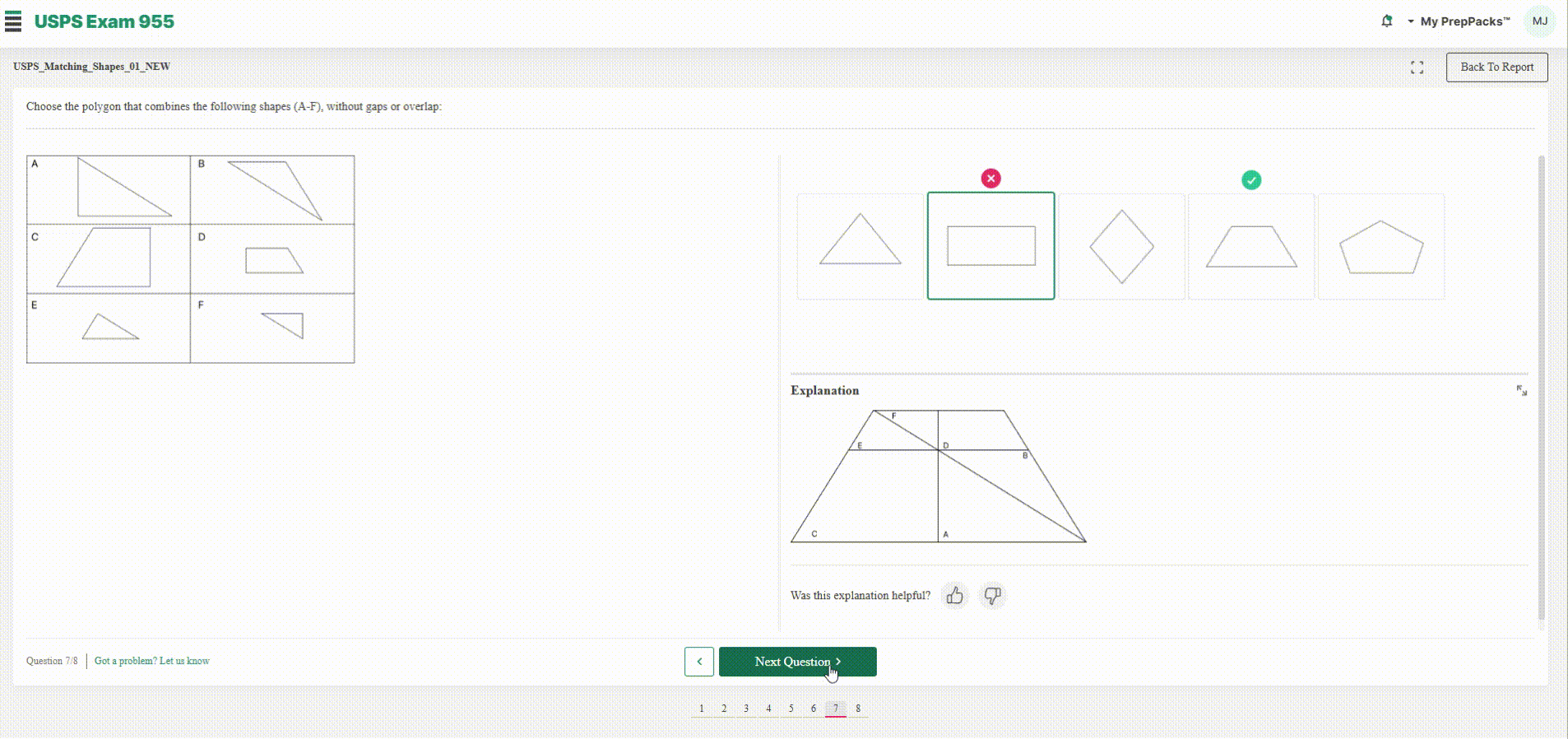Click the thumbs down icon
1568x739 pixels.
click(993, 595)
